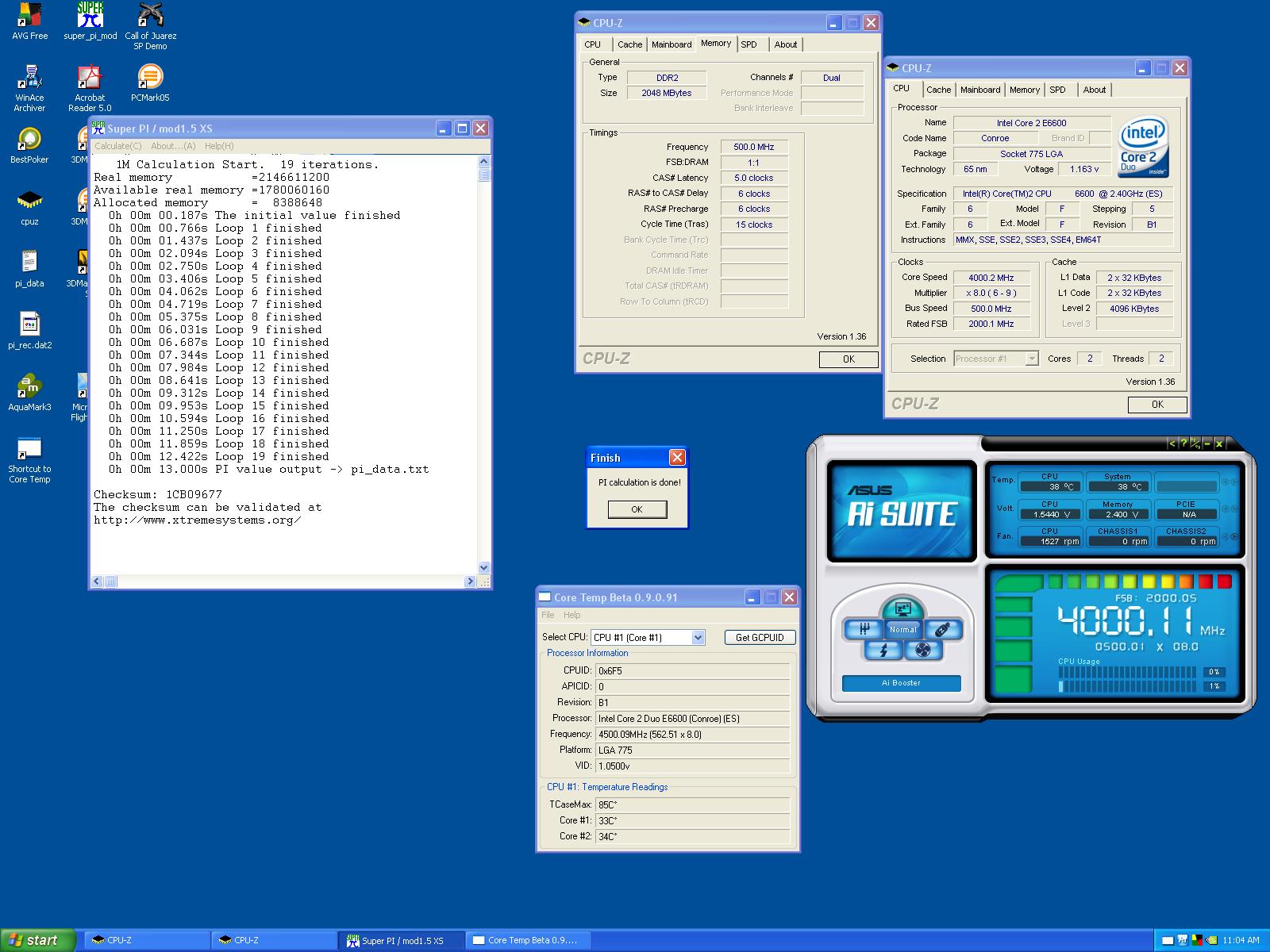The height and width of the screenshot is (952, 1270).
Task: Click OK in the CPU-Z processor window
Action: click(x=1157, y=405)
